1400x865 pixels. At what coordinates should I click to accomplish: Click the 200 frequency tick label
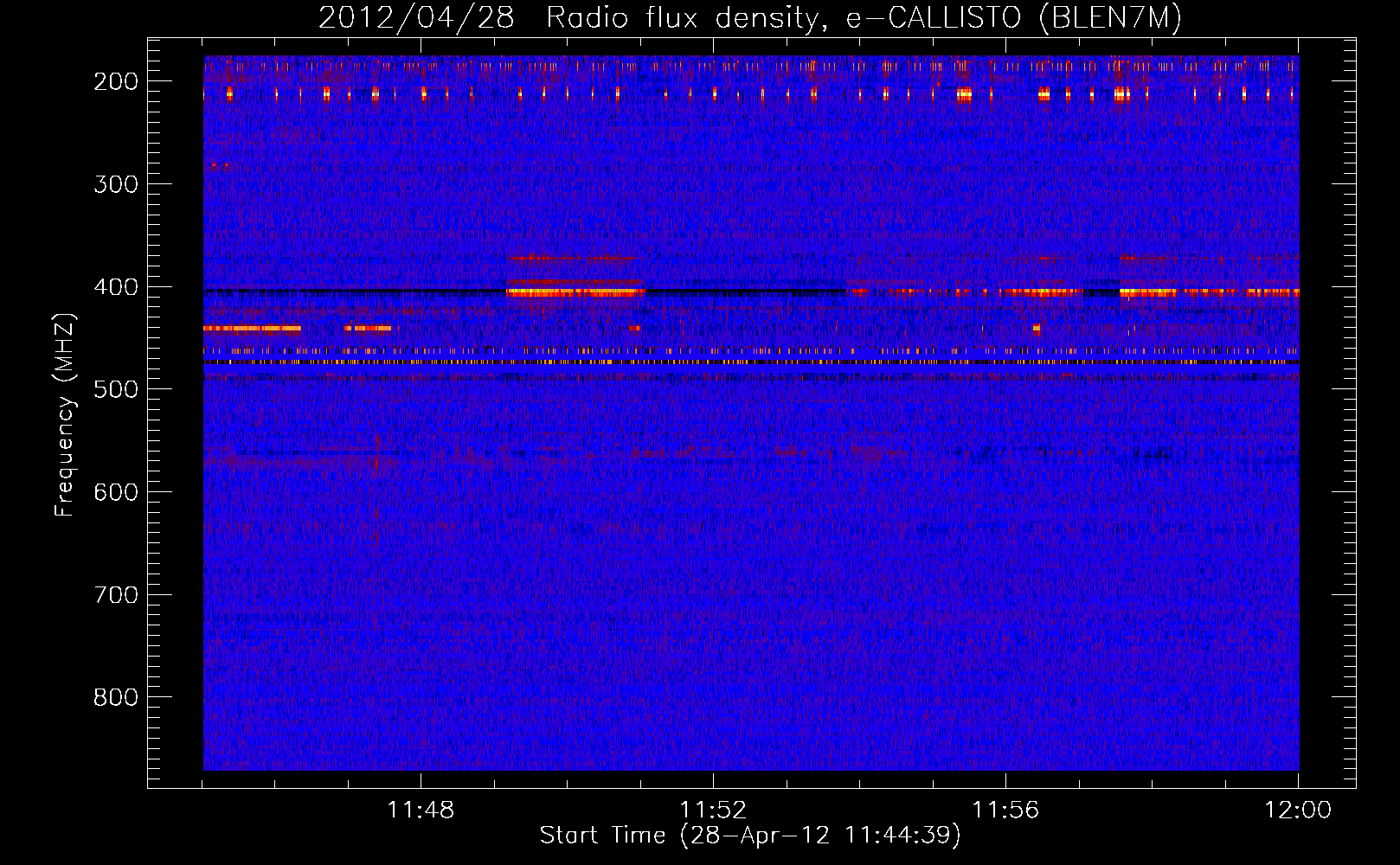116,81
